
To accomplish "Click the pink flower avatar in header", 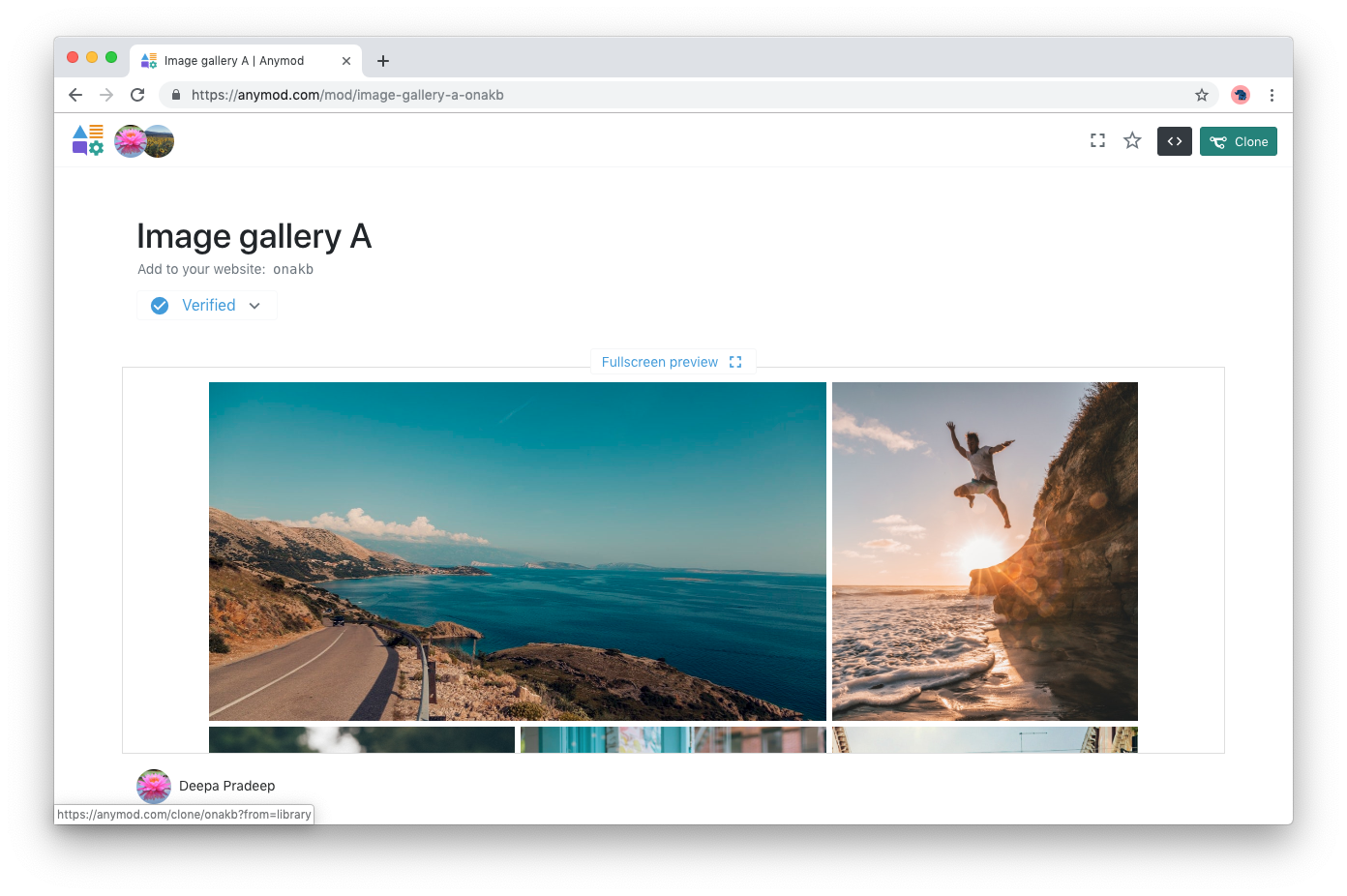I will point(129,141).
